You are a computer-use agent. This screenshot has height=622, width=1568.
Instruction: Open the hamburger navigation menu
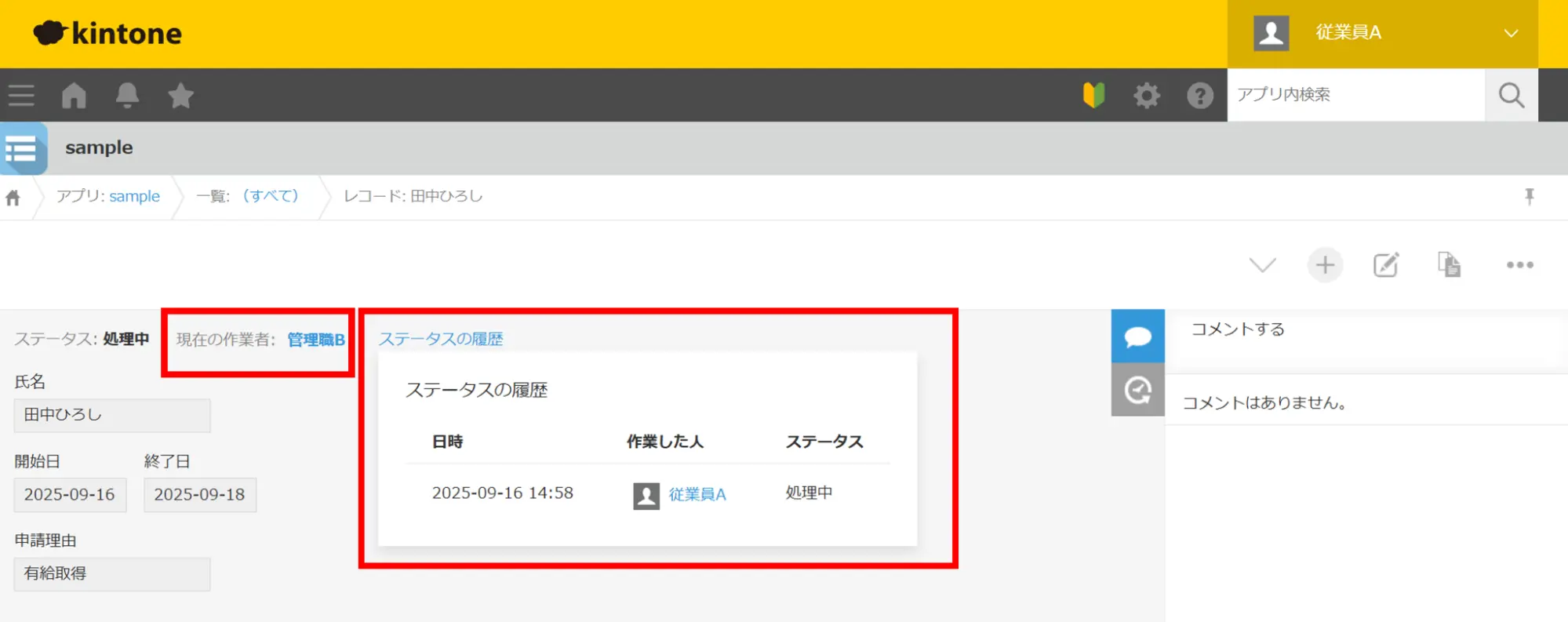pos(21,96)
